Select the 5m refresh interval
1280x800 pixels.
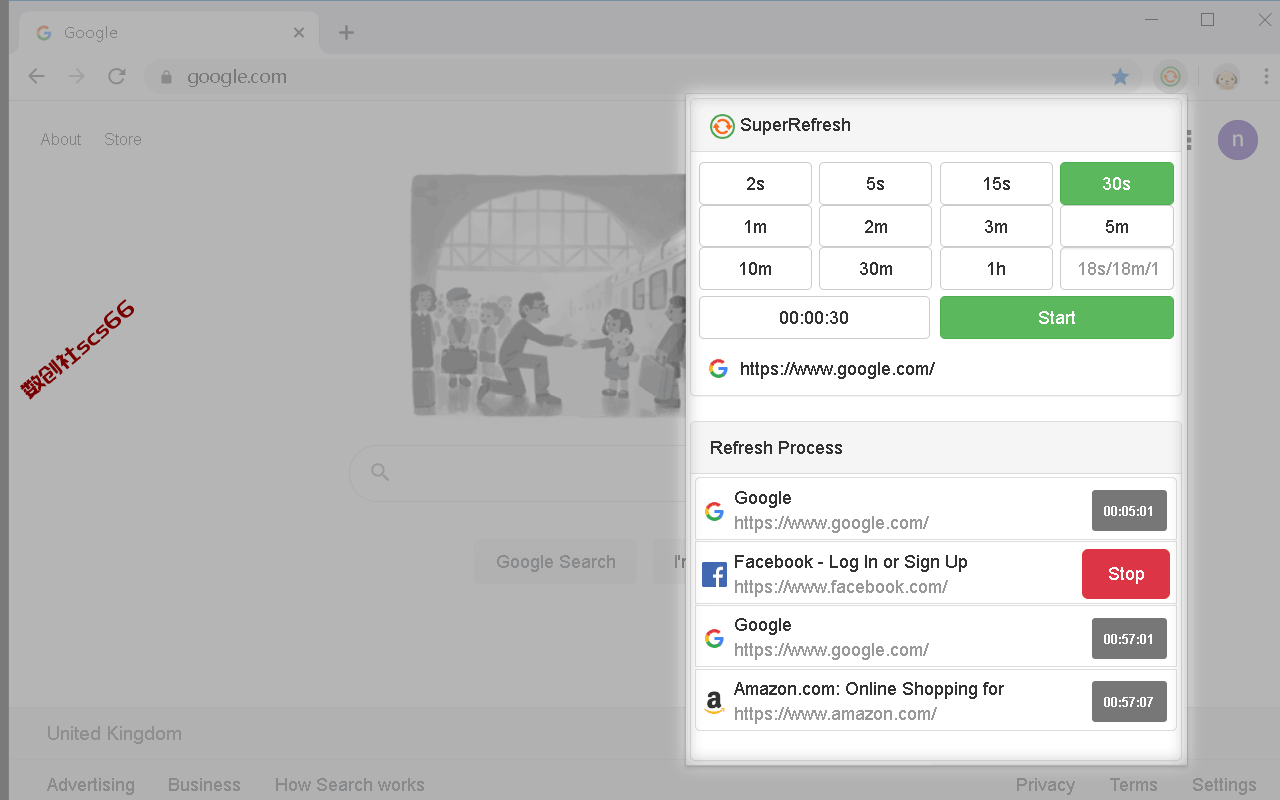coord(1117,227)
